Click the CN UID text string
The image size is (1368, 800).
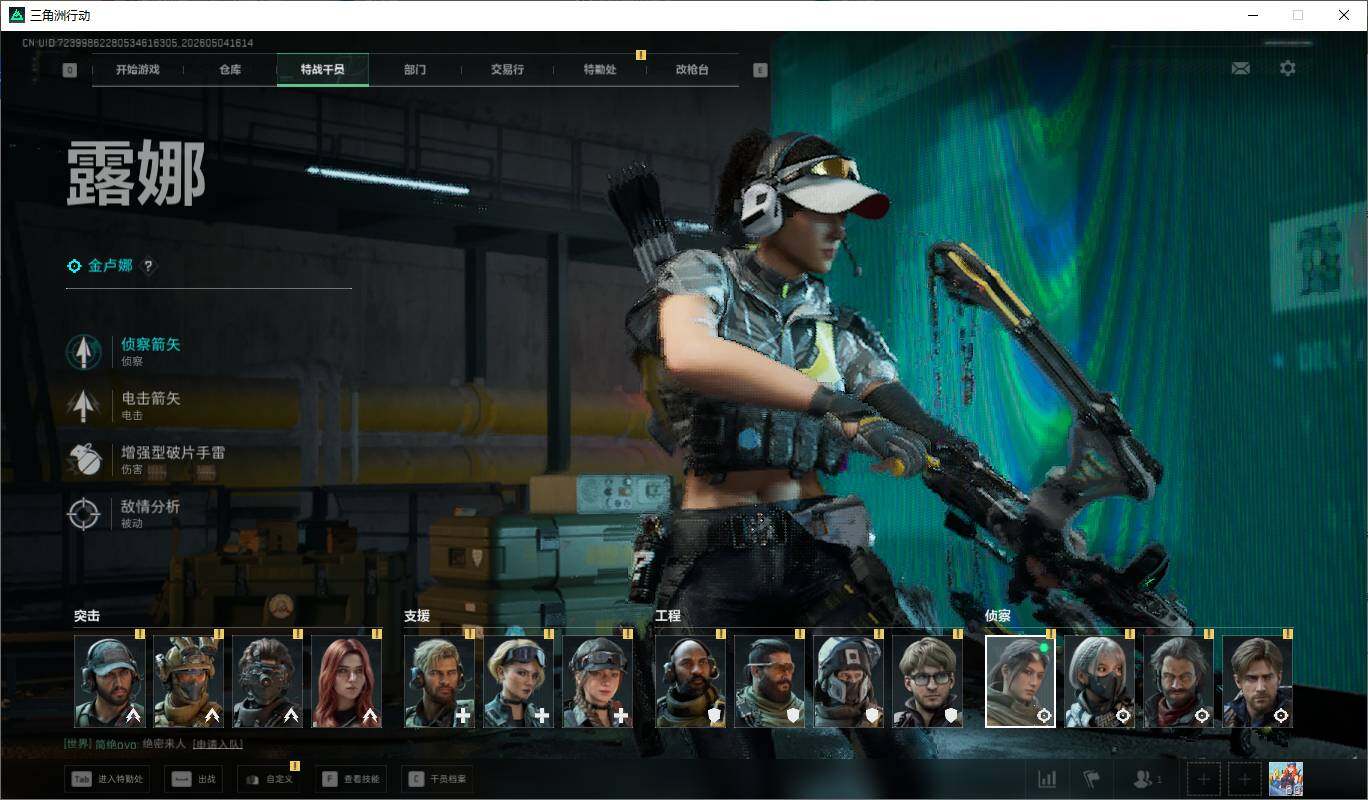(x=138, y=43)
